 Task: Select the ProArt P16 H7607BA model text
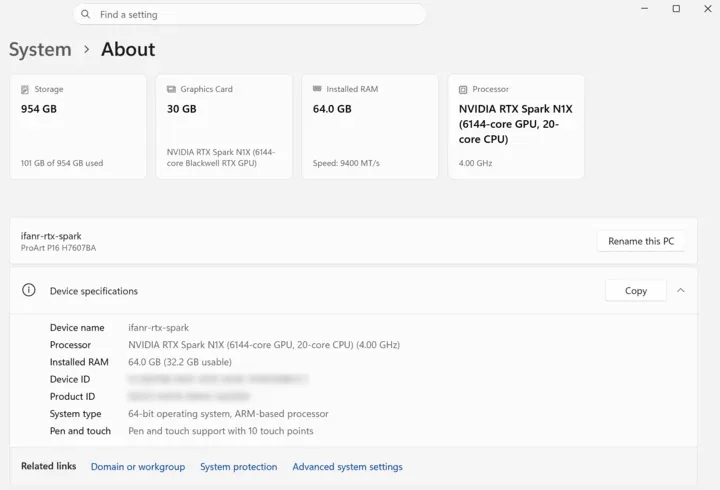[x=58, y=248]
